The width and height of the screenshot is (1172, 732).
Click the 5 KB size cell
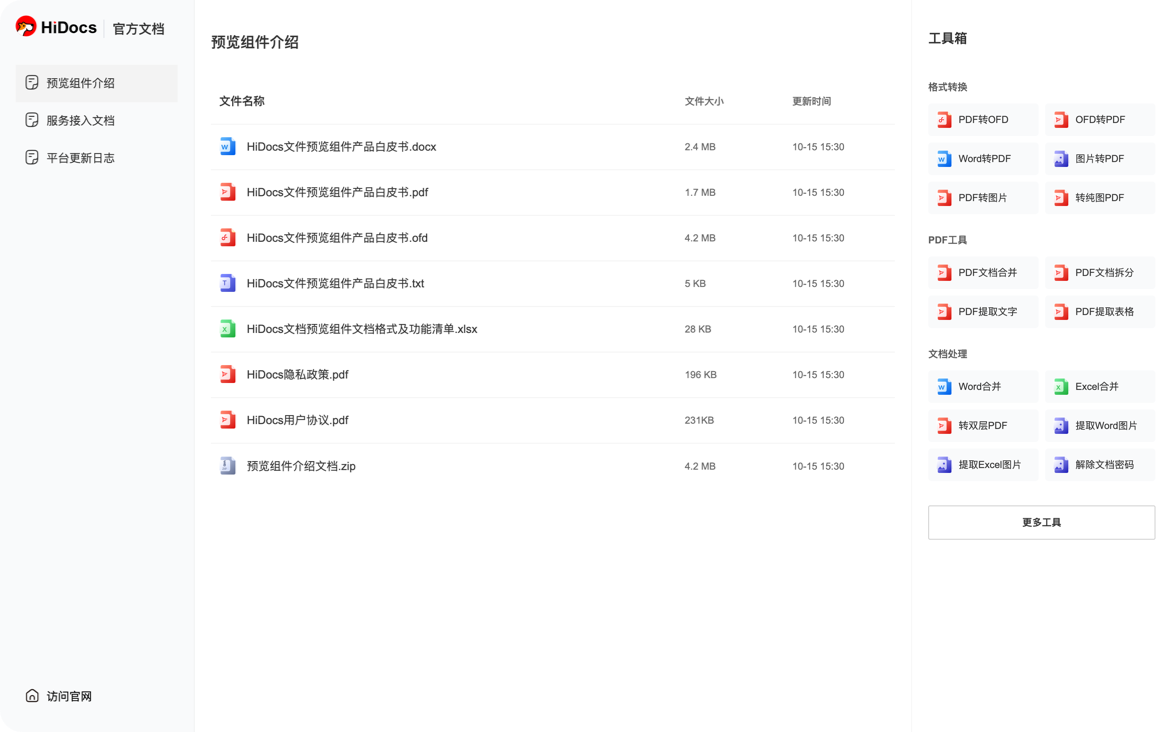695,283
